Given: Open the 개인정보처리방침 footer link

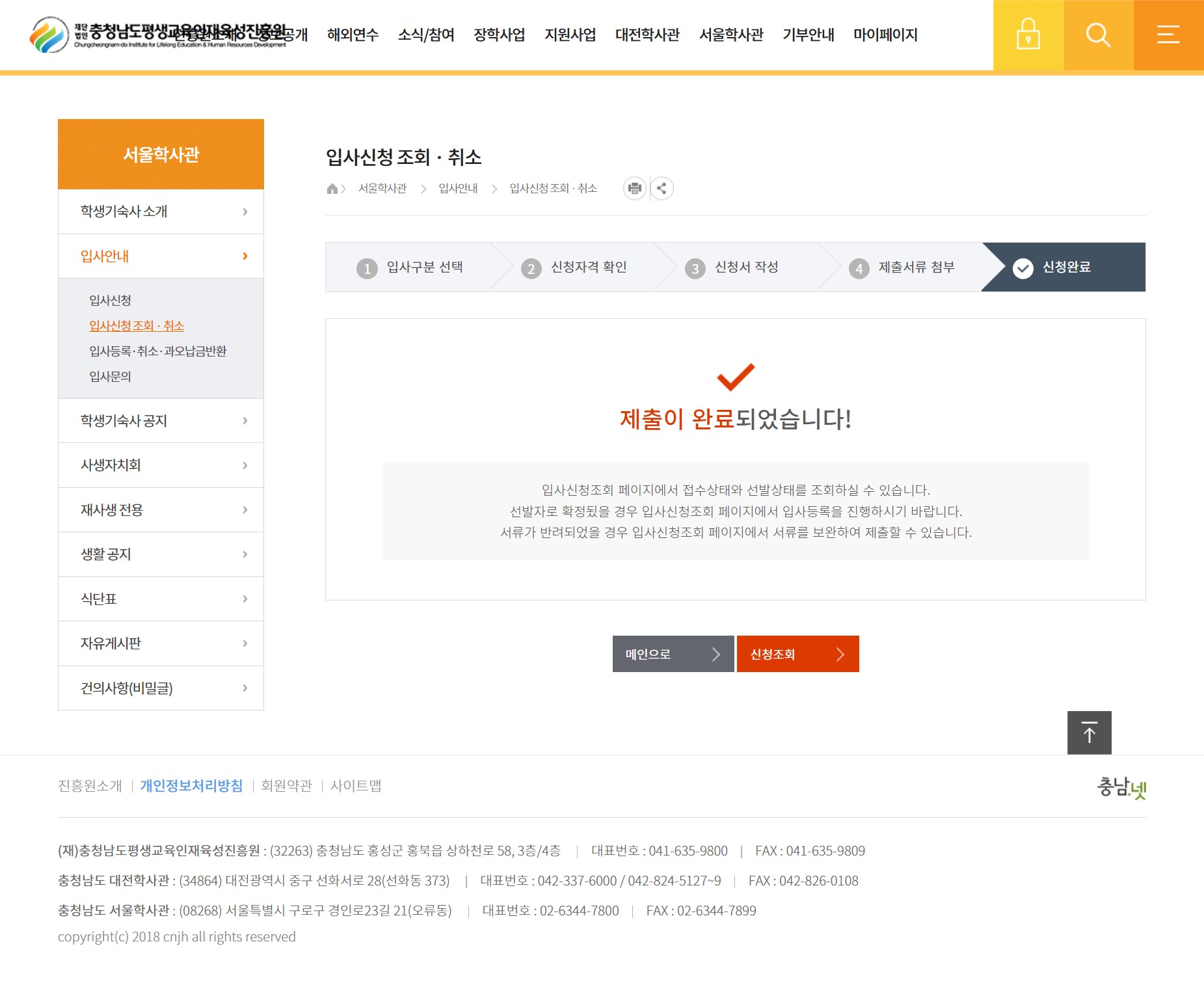Looking at the screenshot, I should [191, 786].
